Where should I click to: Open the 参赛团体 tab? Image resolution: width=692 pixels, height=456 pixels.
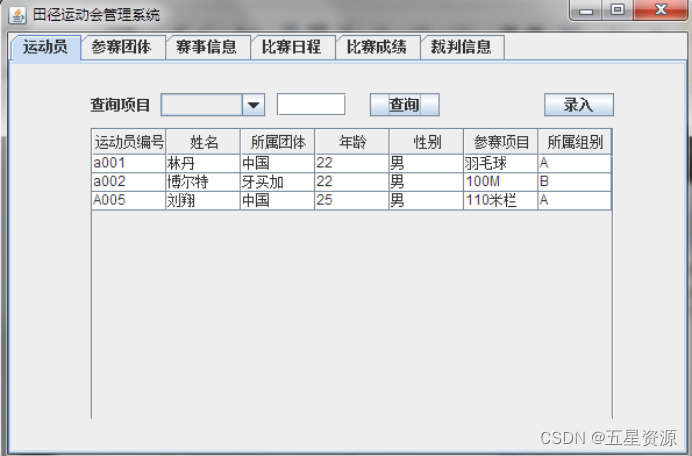(123, 47)
